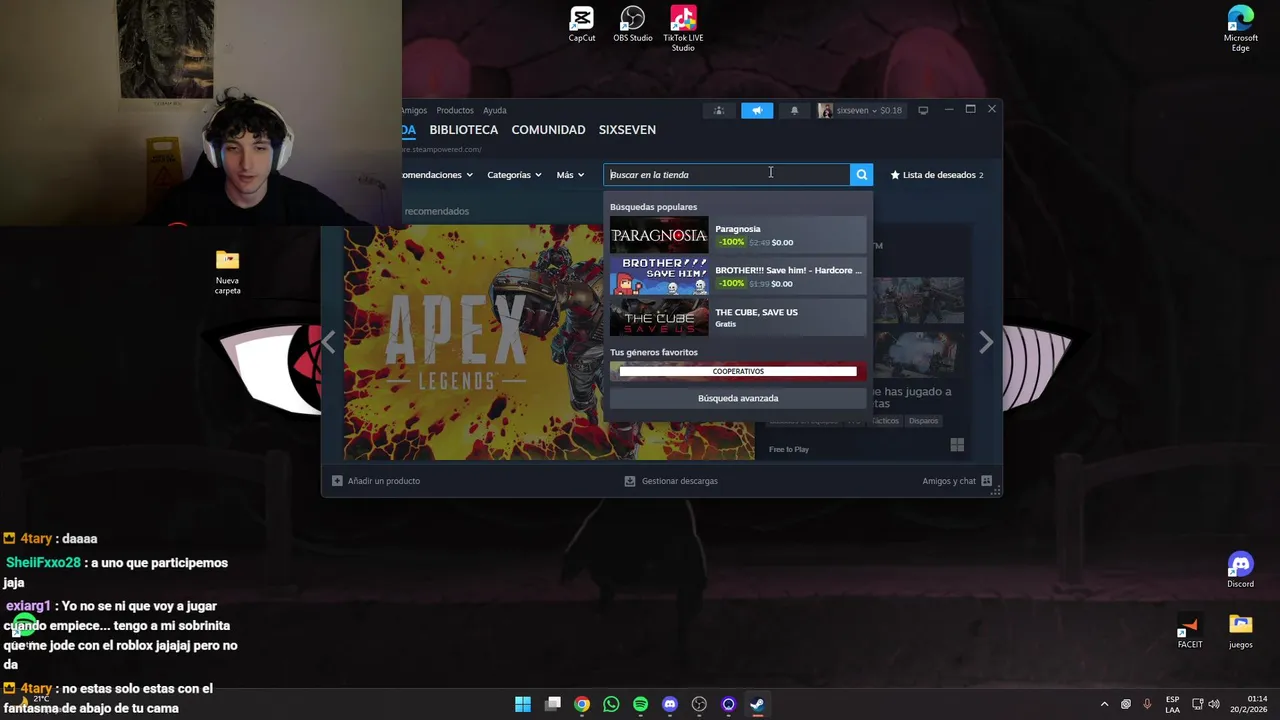1280x720 pixels.
Task: Open Amigos y chat panel
Action: pyautogui.click(x=957, y=481)
